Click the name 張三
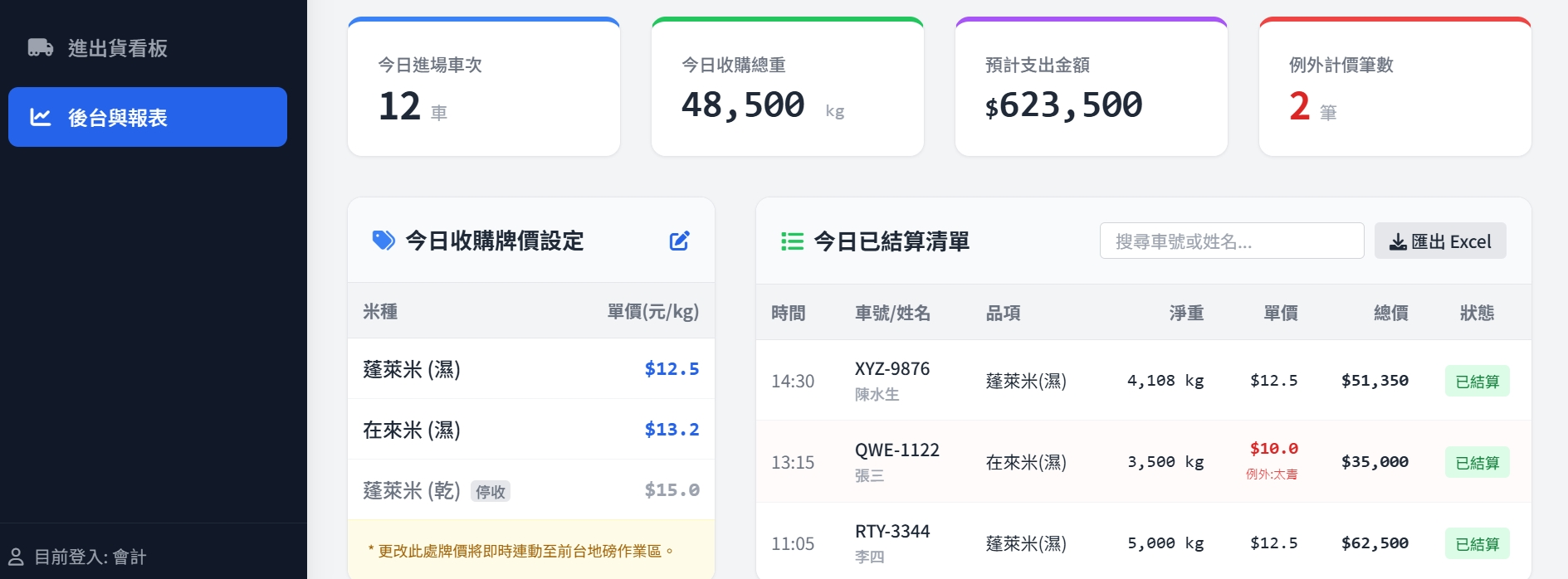This screenshot has height=579, width=1568. [x=870, y=475]
